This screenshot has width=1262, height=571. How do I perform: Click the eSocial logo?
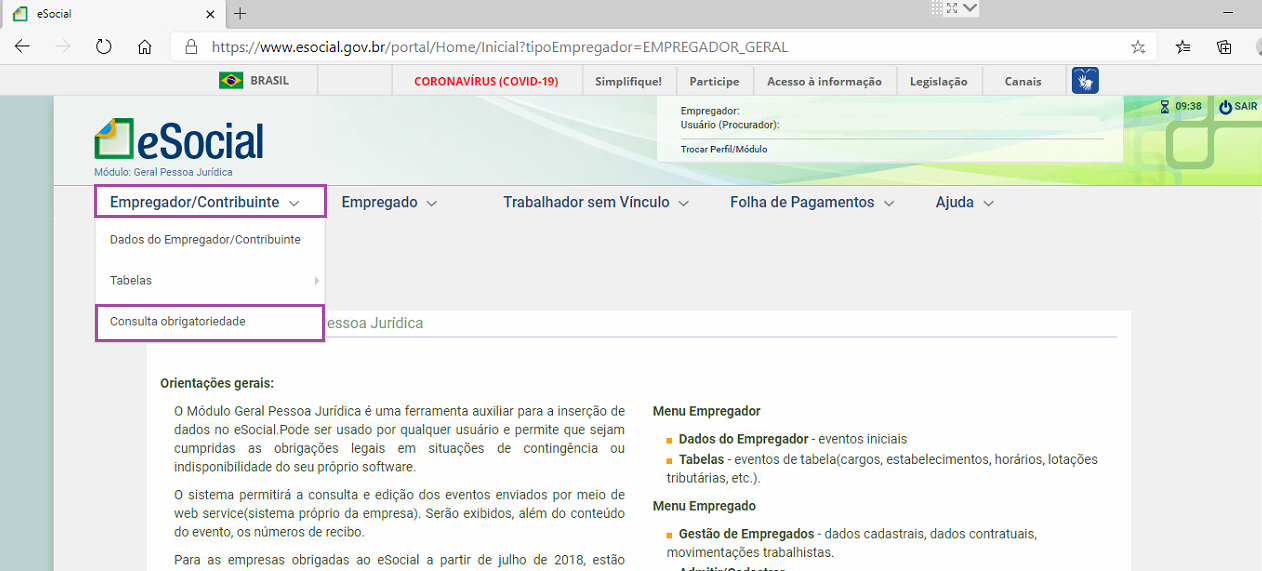click(179, 140)
